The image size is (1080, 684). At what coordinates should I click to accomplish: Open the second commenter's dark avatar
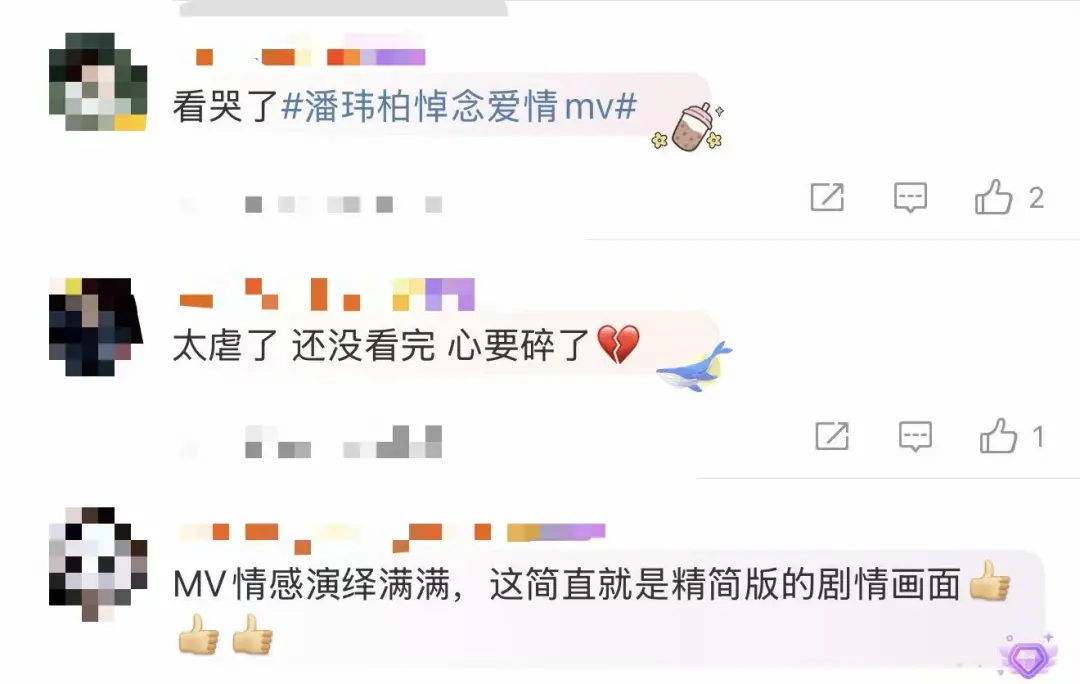96,327
